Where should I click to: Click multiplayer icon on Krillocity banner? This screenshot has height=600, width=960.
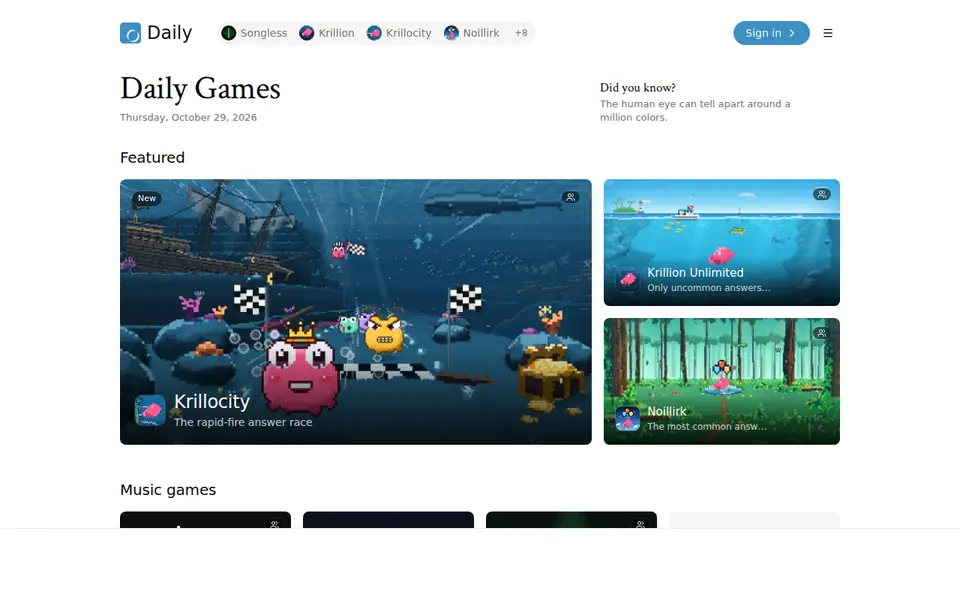pos(571,197)
